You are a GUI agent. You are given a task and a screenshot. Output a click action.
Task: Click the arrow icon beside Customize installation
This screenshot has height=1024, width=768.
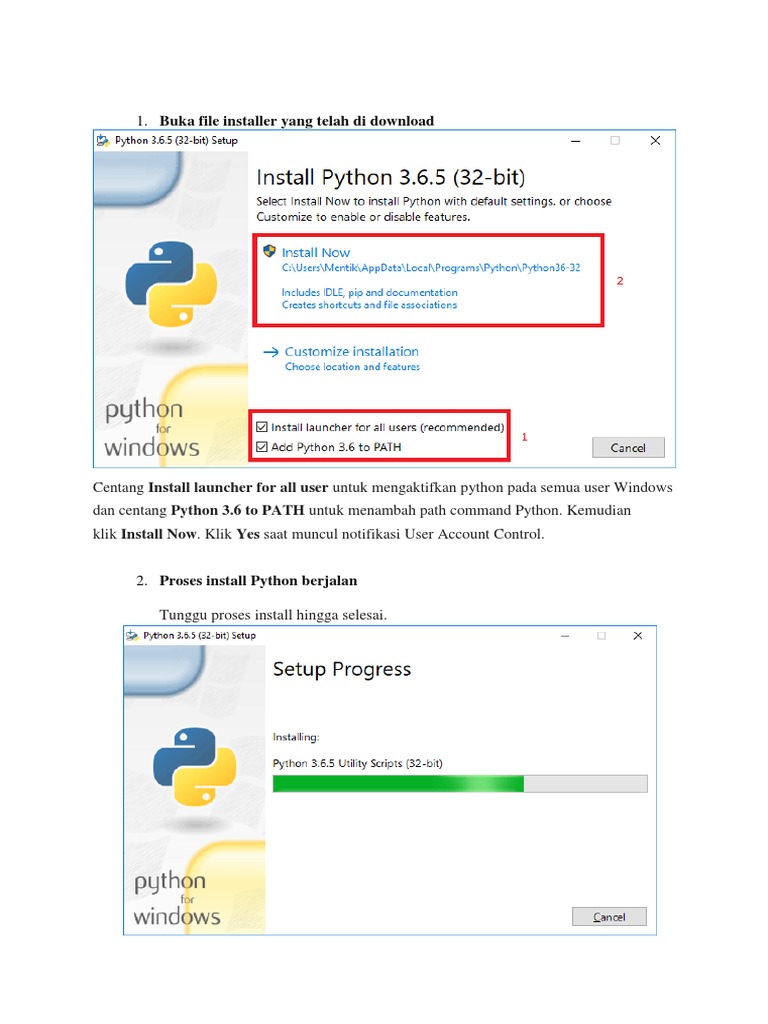tap(270, 352)
